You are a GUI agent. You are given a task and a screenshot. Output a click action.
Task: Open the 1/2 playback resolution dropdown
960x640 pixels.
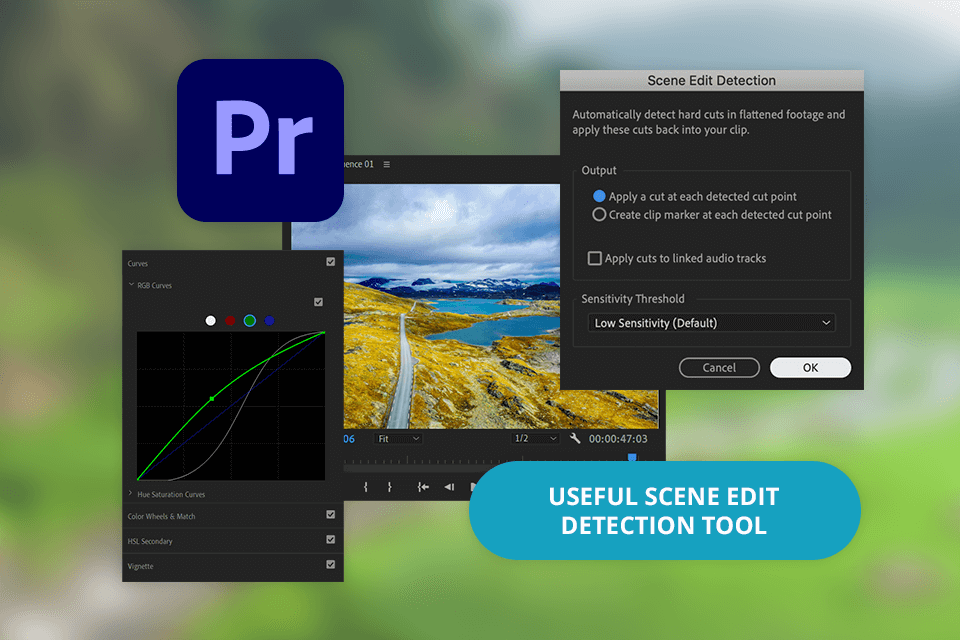pos(536,439)
